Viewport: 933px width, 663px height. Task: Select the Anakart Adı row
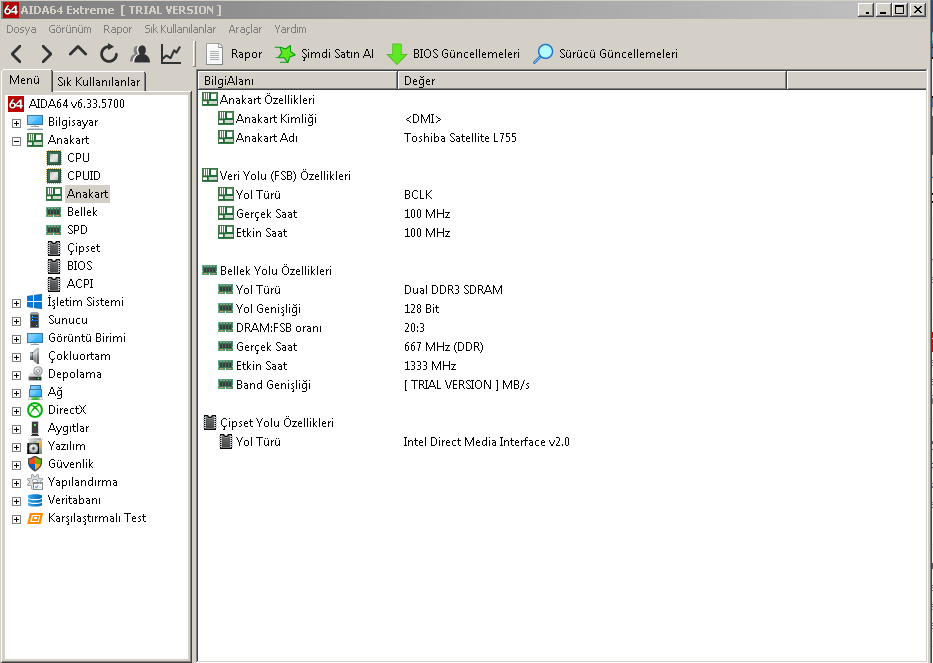pyautogui.click(x=562, y=137)
